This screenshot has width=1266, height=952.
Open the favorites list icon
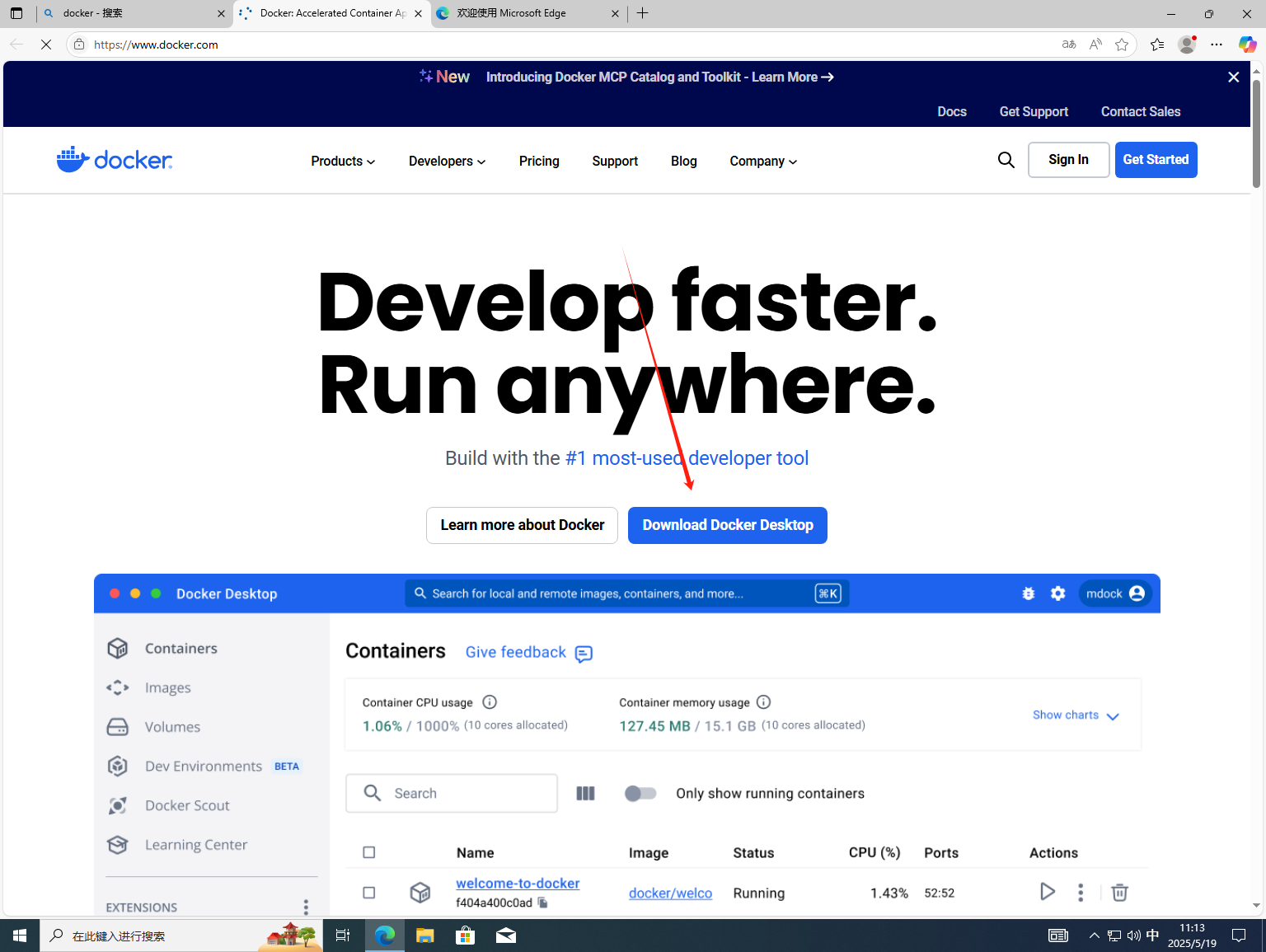coord(1157,45)
